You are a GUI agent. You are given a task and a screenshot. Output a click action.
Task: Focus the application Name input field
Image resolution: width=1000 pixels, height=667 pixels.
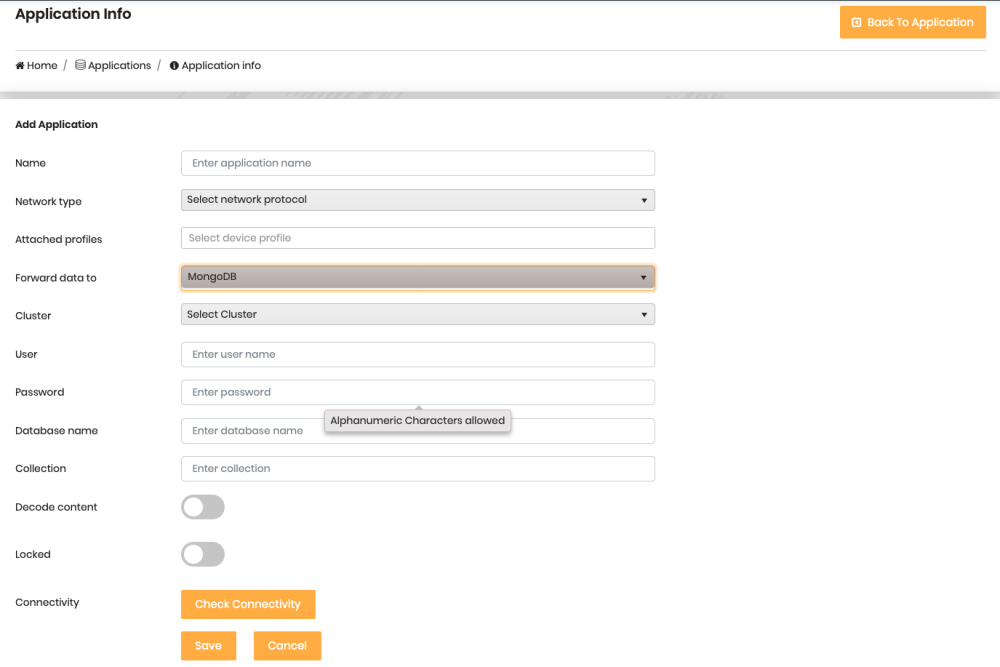[x=417, y=163]
